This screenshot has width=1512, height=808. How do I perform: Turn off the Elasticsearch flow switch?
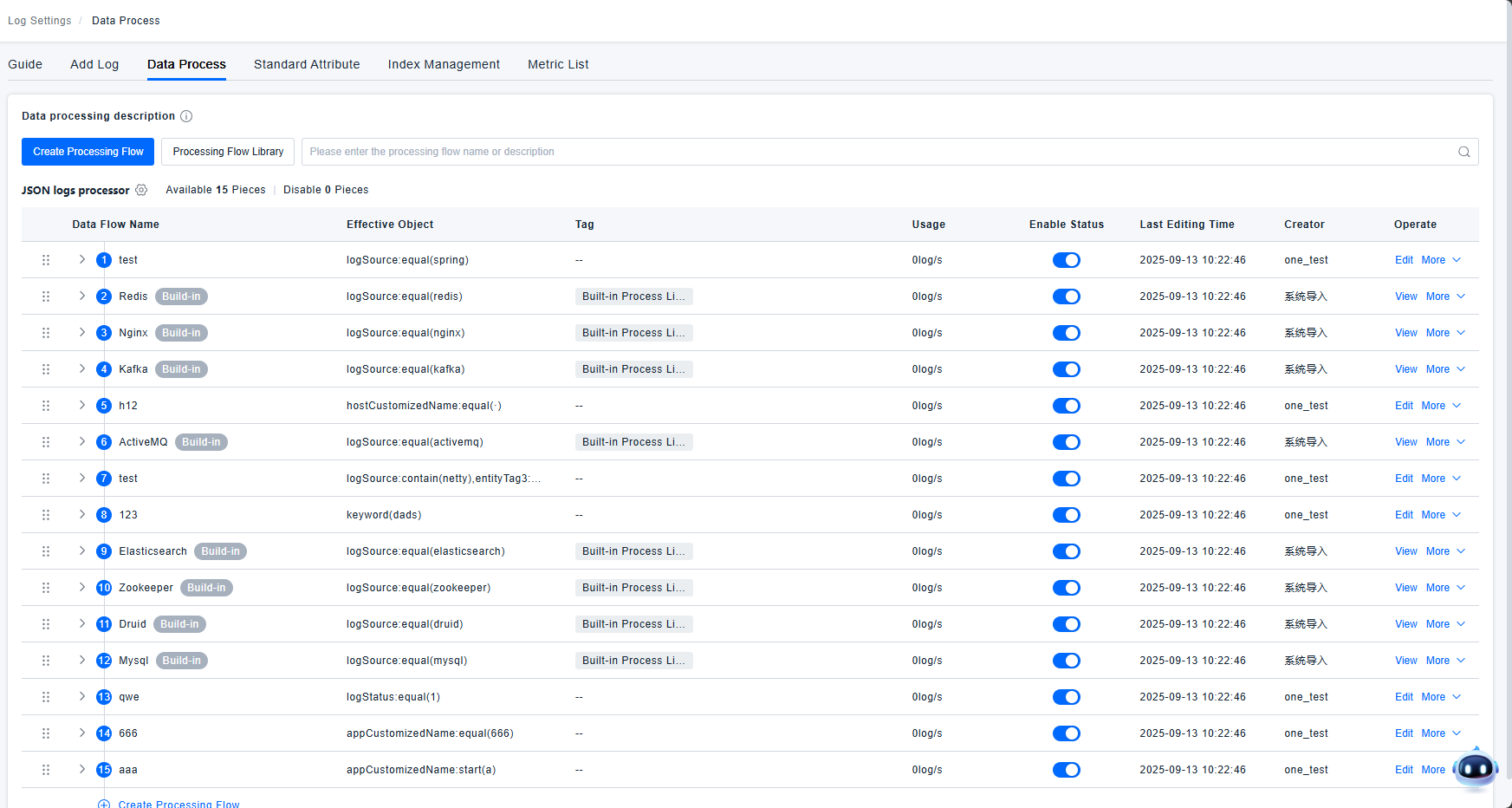coord(1066,551)
